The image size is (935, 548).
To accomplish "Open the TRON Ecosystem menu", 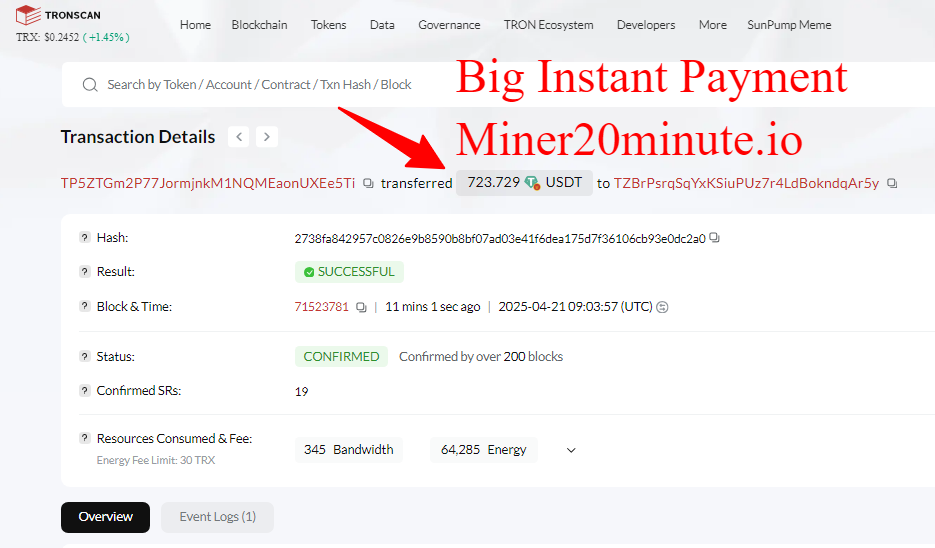I will pyautogui.click(x=549, y=25).
